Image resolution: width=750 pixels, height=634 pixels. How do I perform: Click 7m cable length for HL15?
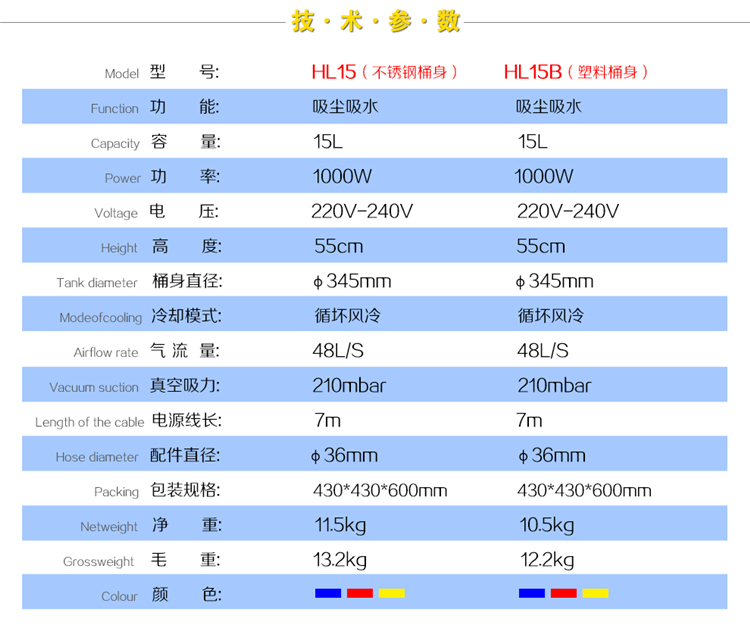point(328,421)
